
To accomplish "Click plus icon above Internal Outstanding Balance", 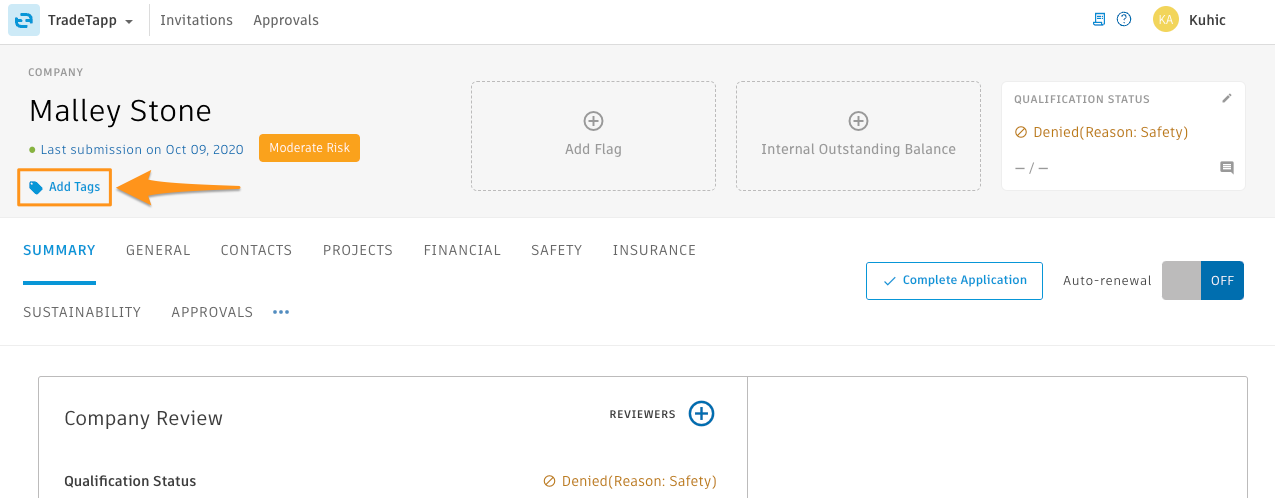I will (858, 121).
